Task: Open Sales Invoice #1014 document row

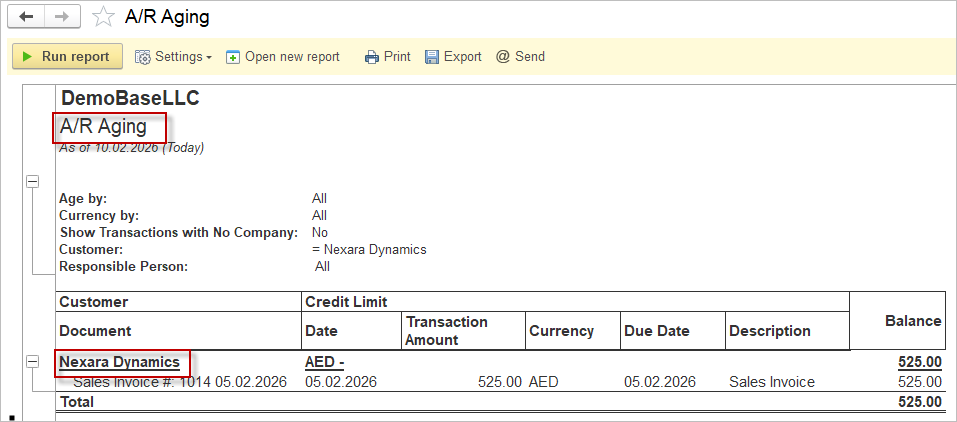Action: coord(180,382)
